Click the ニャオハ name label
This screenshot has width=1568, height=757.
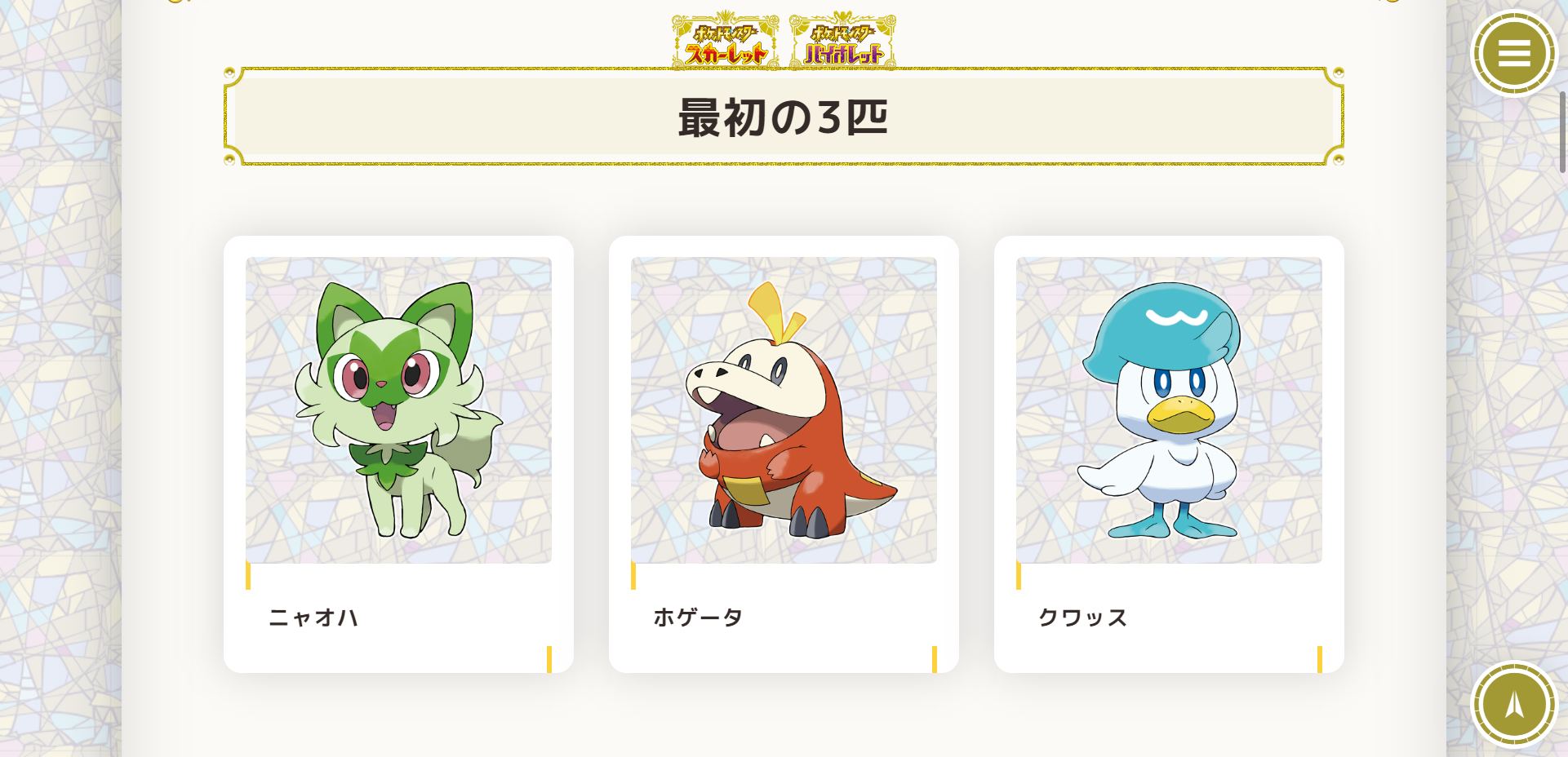tap(314, 618)
